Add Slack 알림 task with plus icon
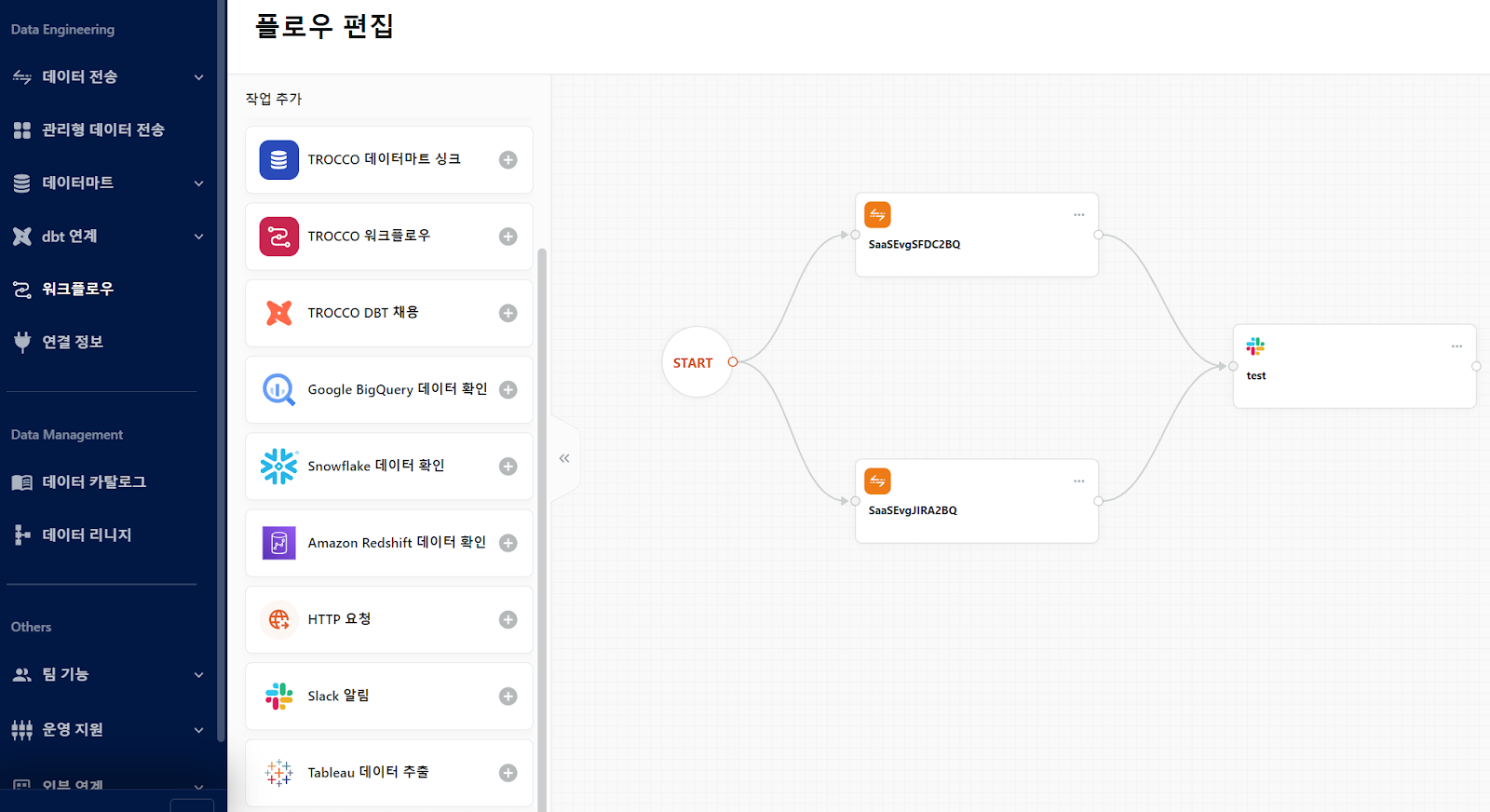Image resolution: width=1490 pixels, height=812 pixels. coord(508,697)
